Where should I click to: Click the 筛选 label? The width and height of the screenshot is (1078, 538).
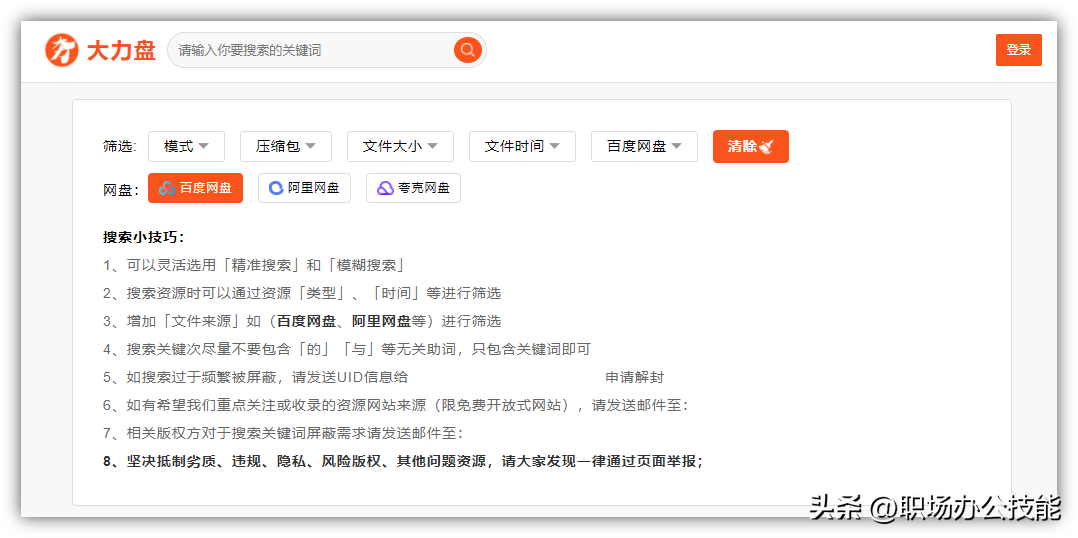120,146
